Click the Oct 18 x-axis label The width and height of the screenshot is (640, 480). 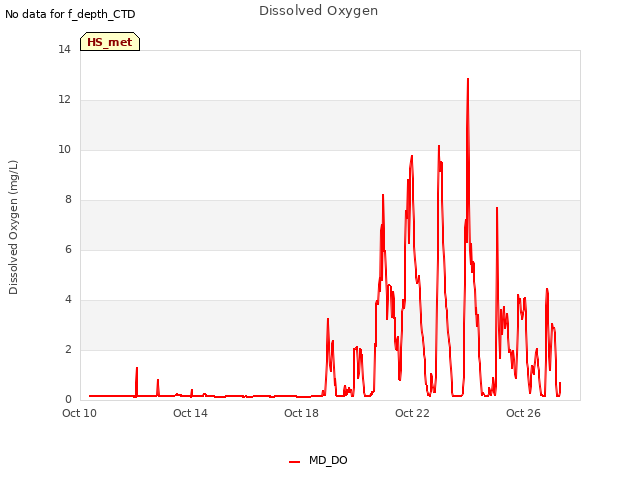[301, 413]
